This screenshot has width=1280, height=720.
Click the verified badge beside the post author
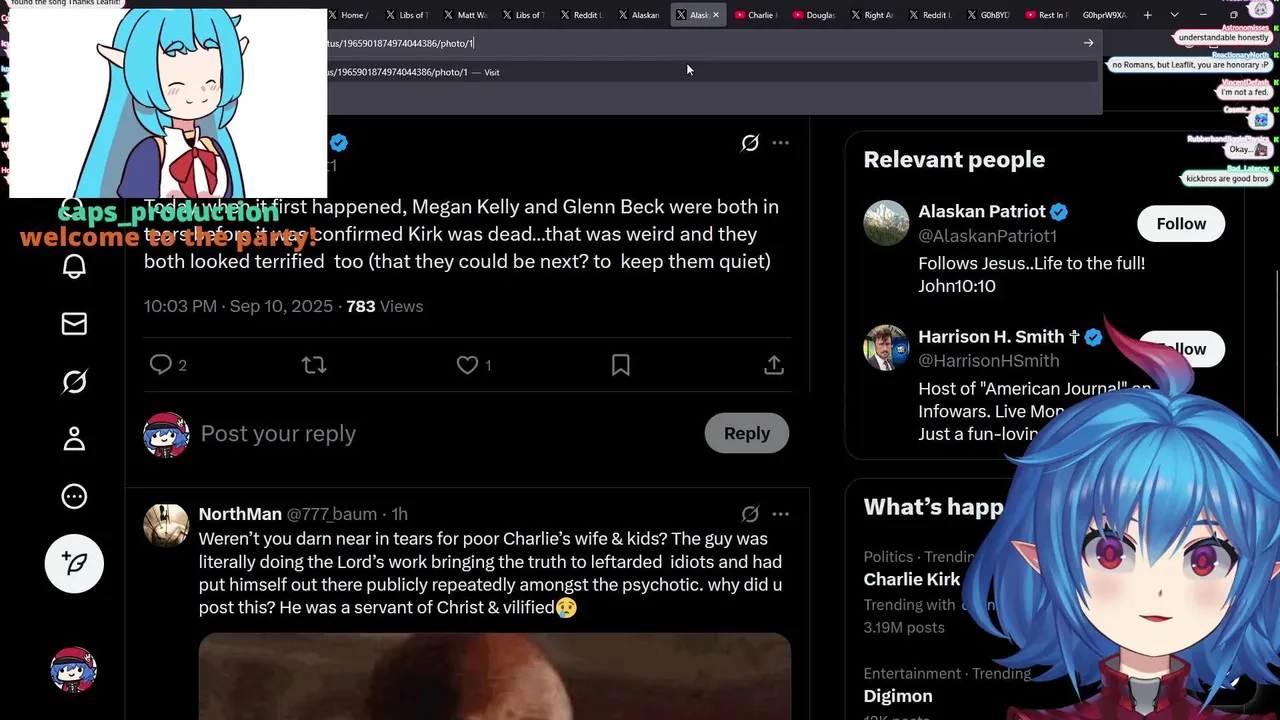click(x=338, y=142)
